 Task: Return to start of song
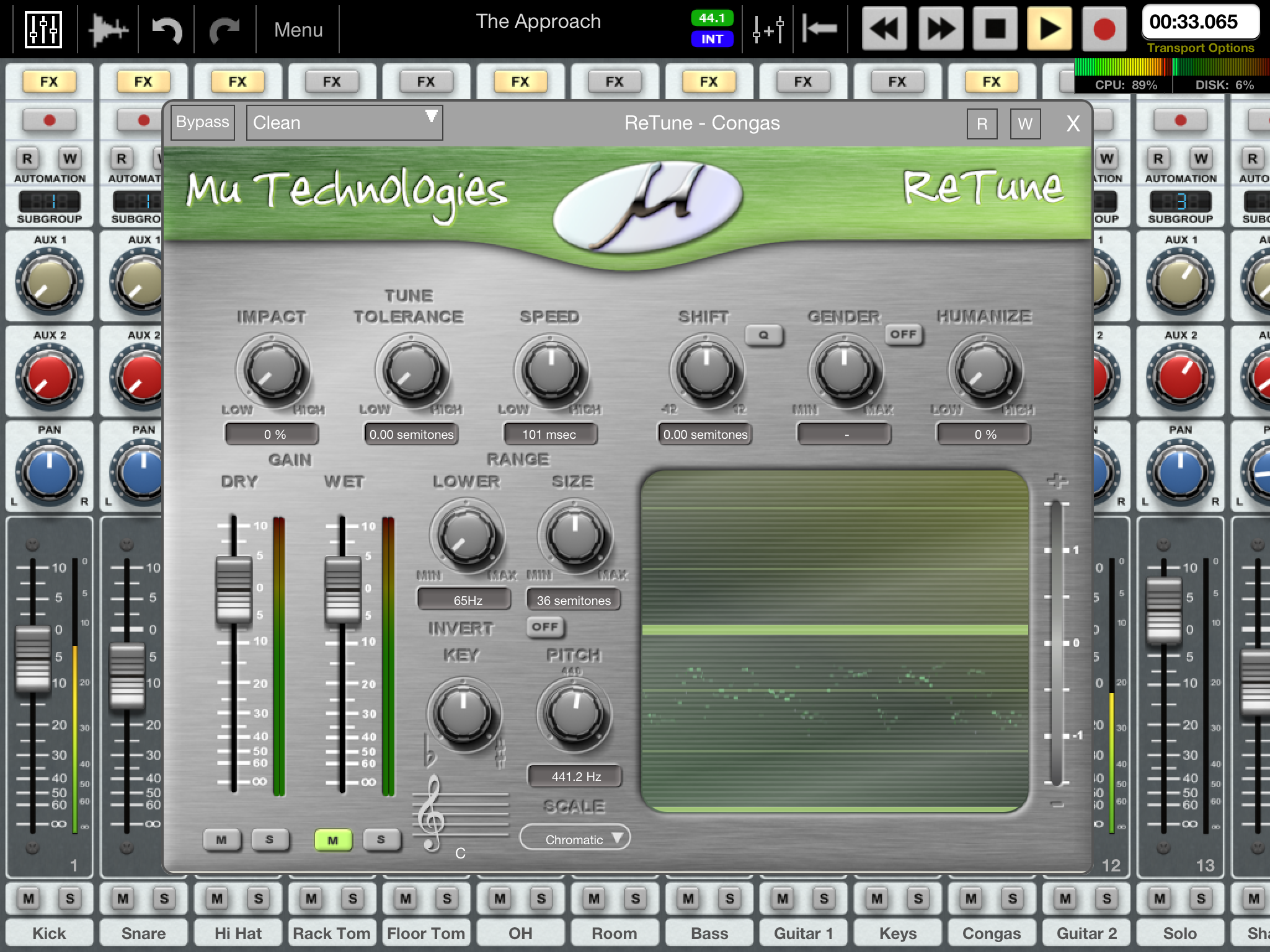coord(819,29)
